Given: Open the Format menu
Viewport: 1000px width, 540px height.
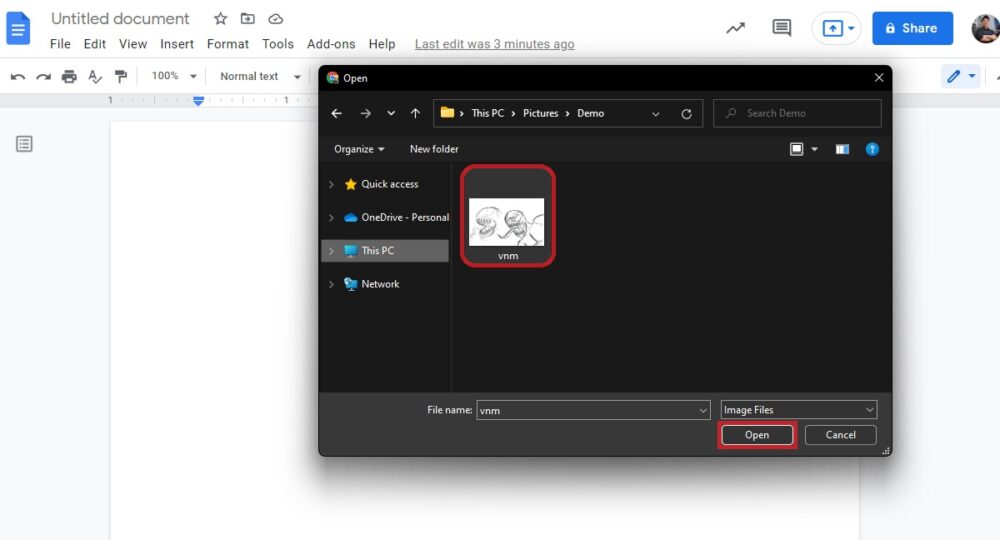Looking at the screenshot, I should pyautogui.click(x=228, y=44).
